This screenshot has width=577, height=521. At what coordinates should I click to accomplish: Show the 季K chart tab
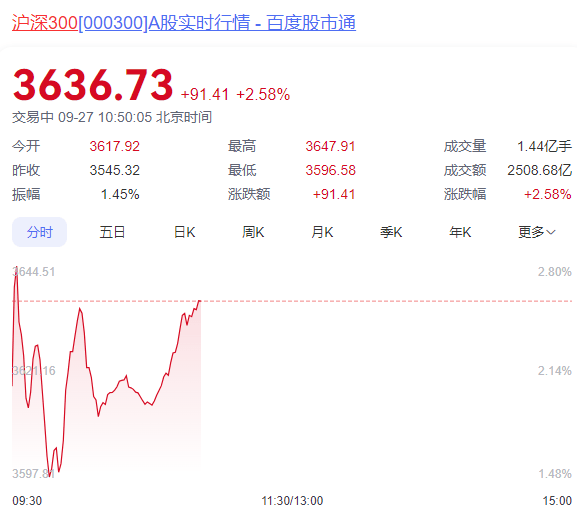(x=391, y=232)
